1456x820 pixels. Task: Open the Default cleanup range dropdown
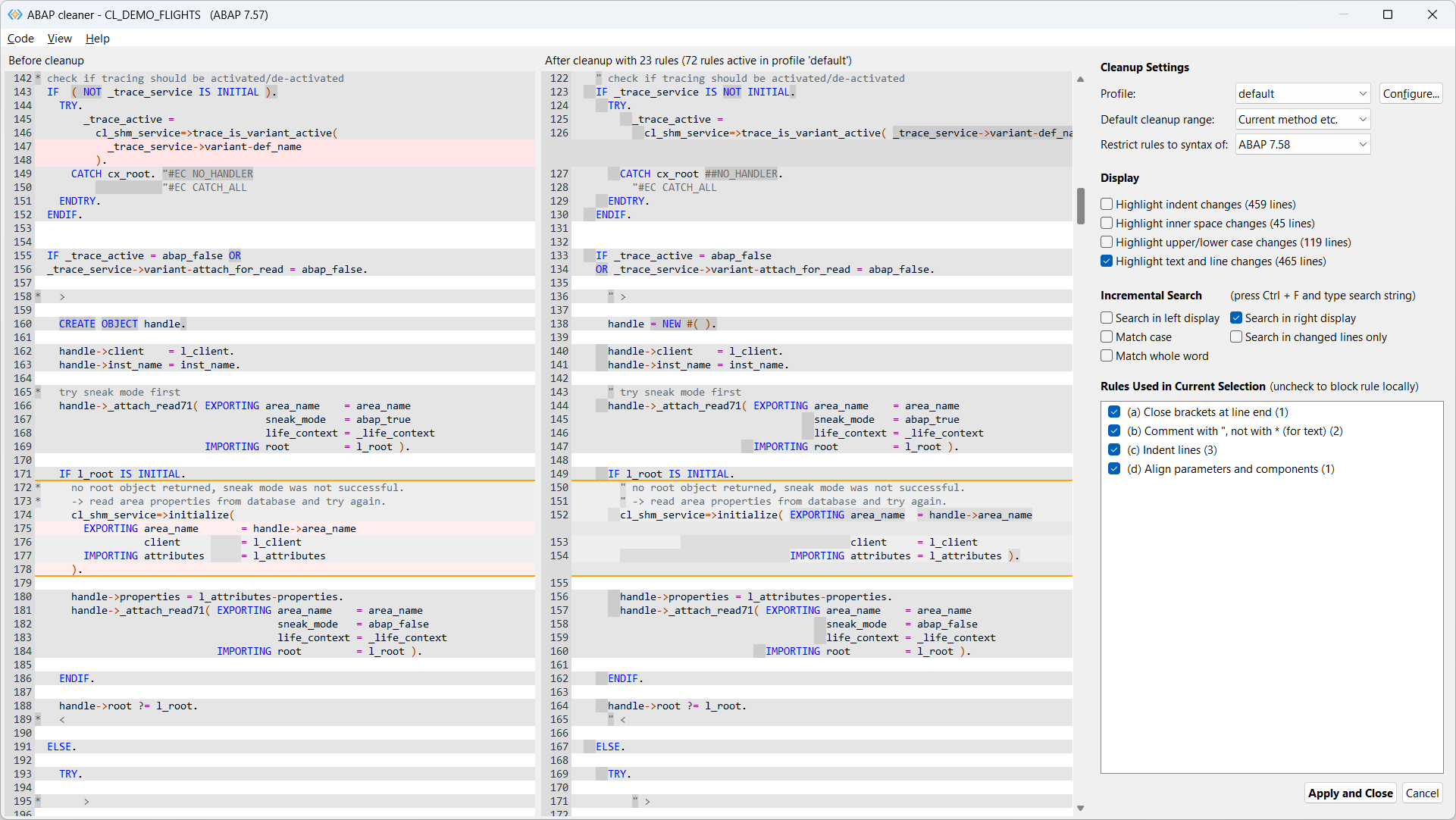[x=1302, y=120]
